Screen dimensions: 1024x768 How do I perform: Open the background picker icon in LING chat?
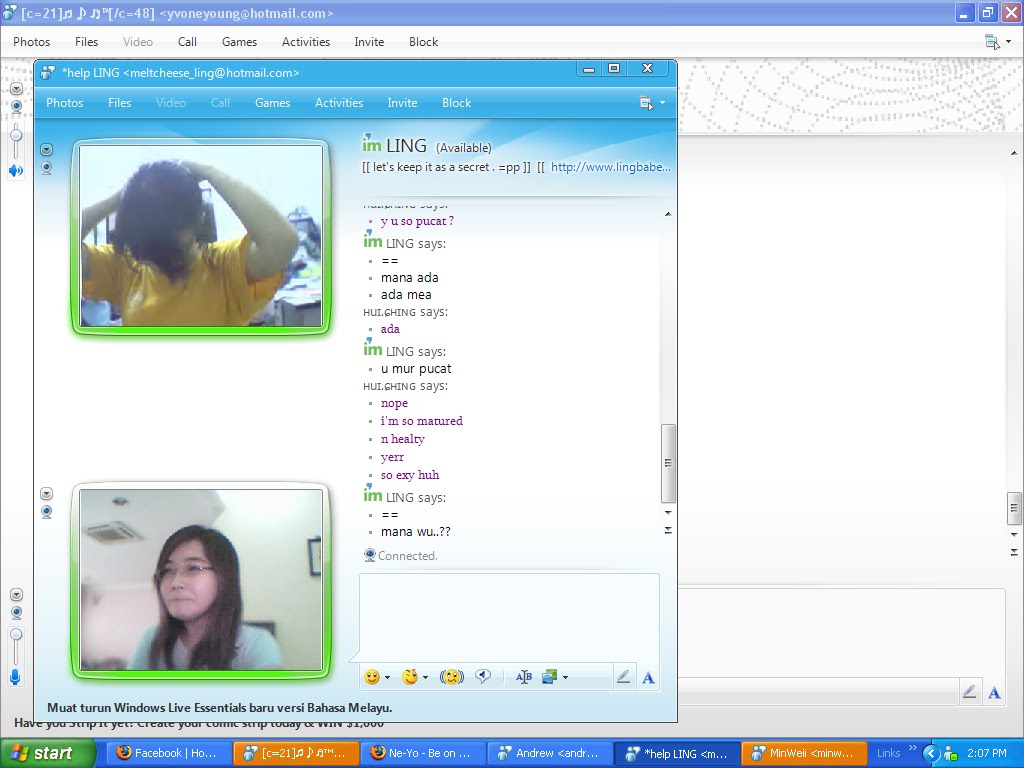point(549,677)
